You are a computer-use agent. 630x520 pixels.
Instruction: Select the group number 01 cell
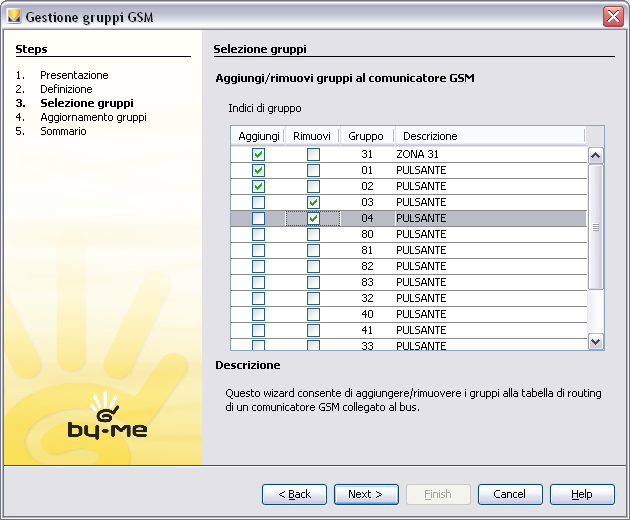coord(367,170)
